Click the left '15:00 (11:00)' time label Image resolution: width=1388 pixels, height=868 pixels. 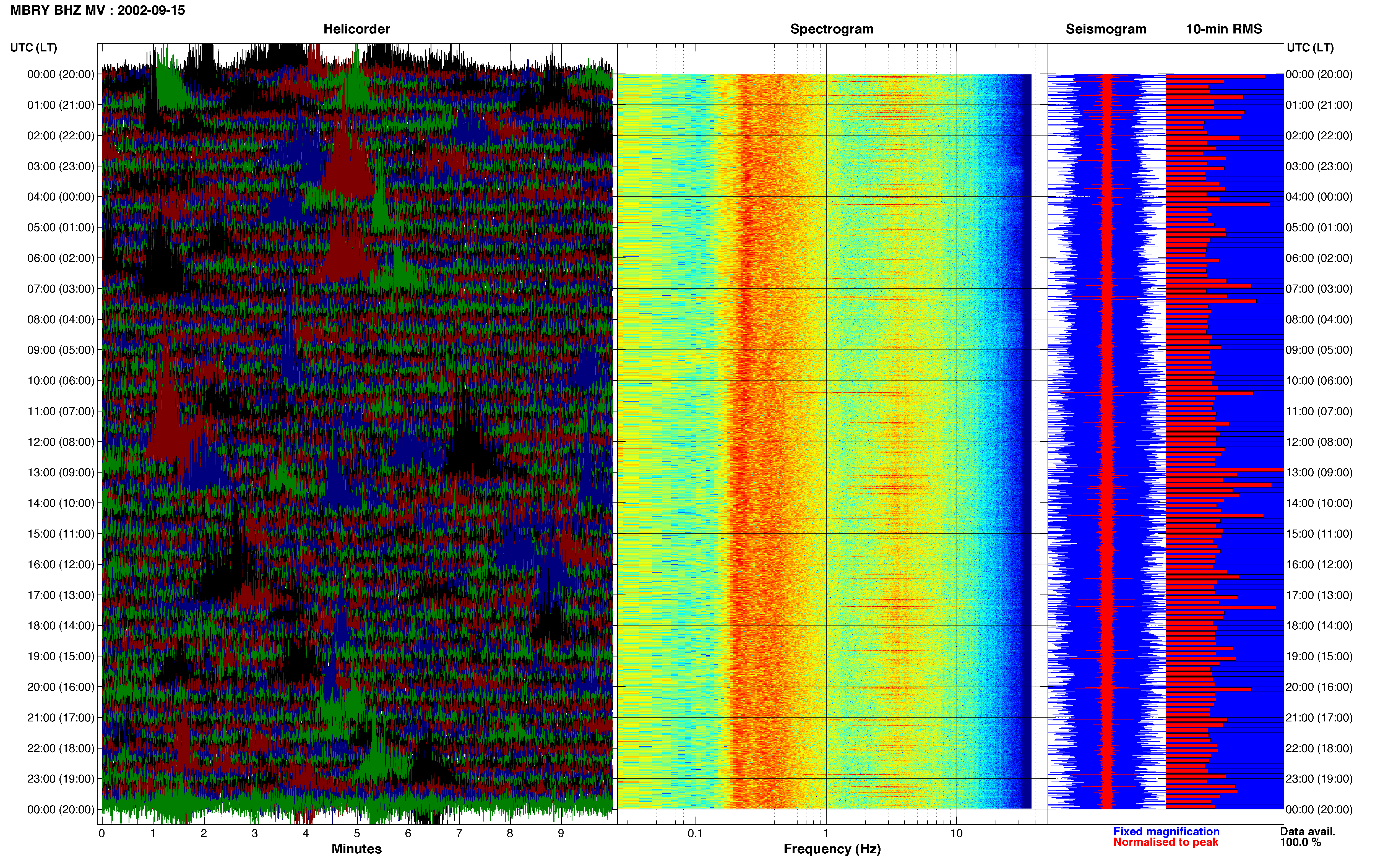click(61, 534)
